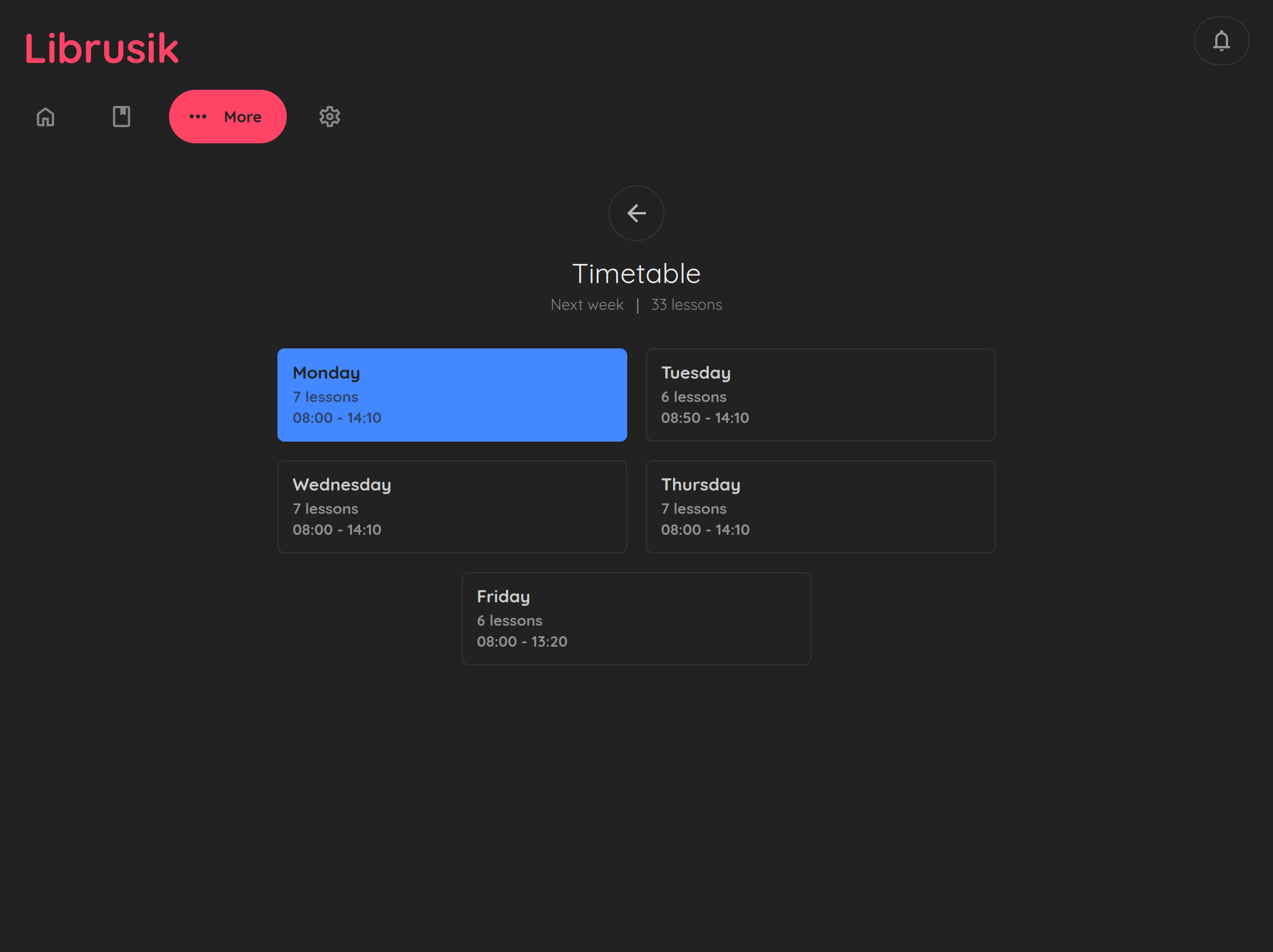This screenshot has height=952, width=1273.
Task: Click the Librusik logo
Action: point(101,48)
